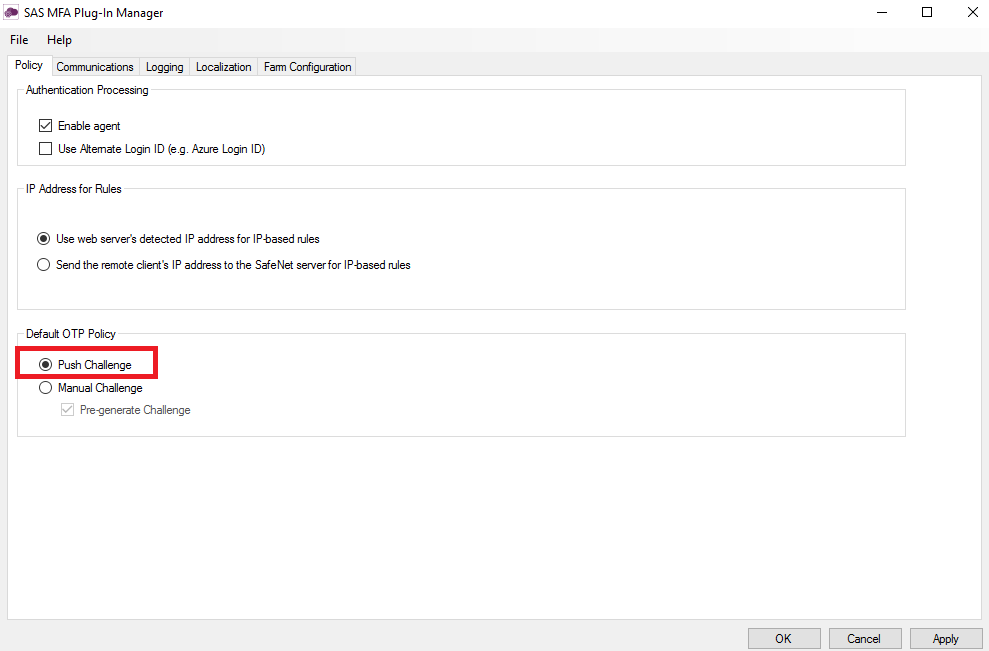Screen dimensions: 989x651
Task: Open the Help menu
Action: click(59, 40)
